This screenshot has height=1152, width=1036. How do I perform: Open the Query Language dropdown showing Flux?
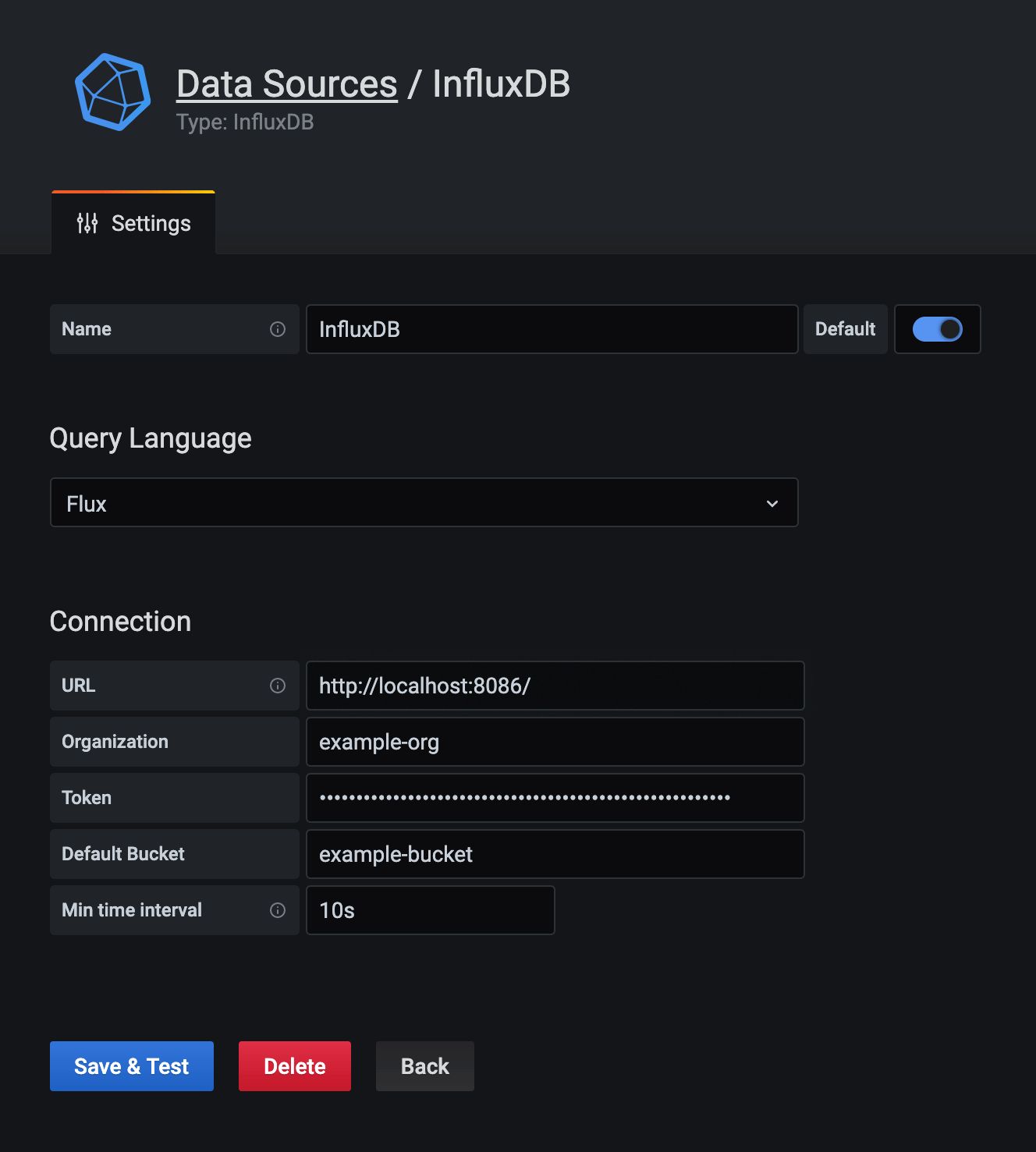point(424,503)
